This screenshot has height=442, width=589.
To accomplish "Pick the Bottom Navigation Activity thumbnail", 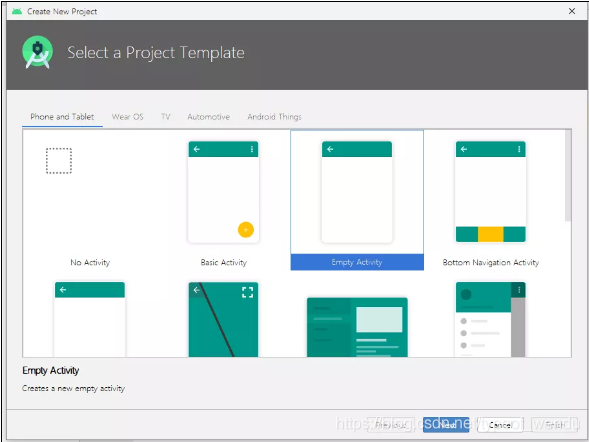I will tap(491, 192).
